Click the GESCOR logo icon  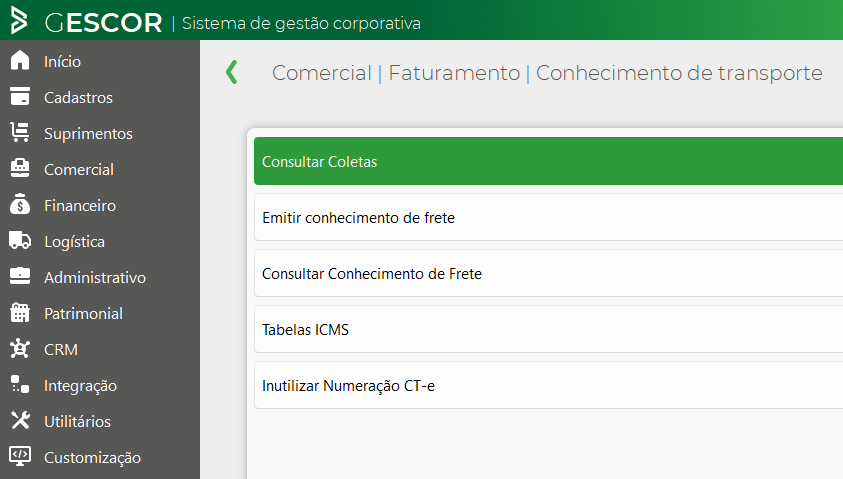coord(19,20)
